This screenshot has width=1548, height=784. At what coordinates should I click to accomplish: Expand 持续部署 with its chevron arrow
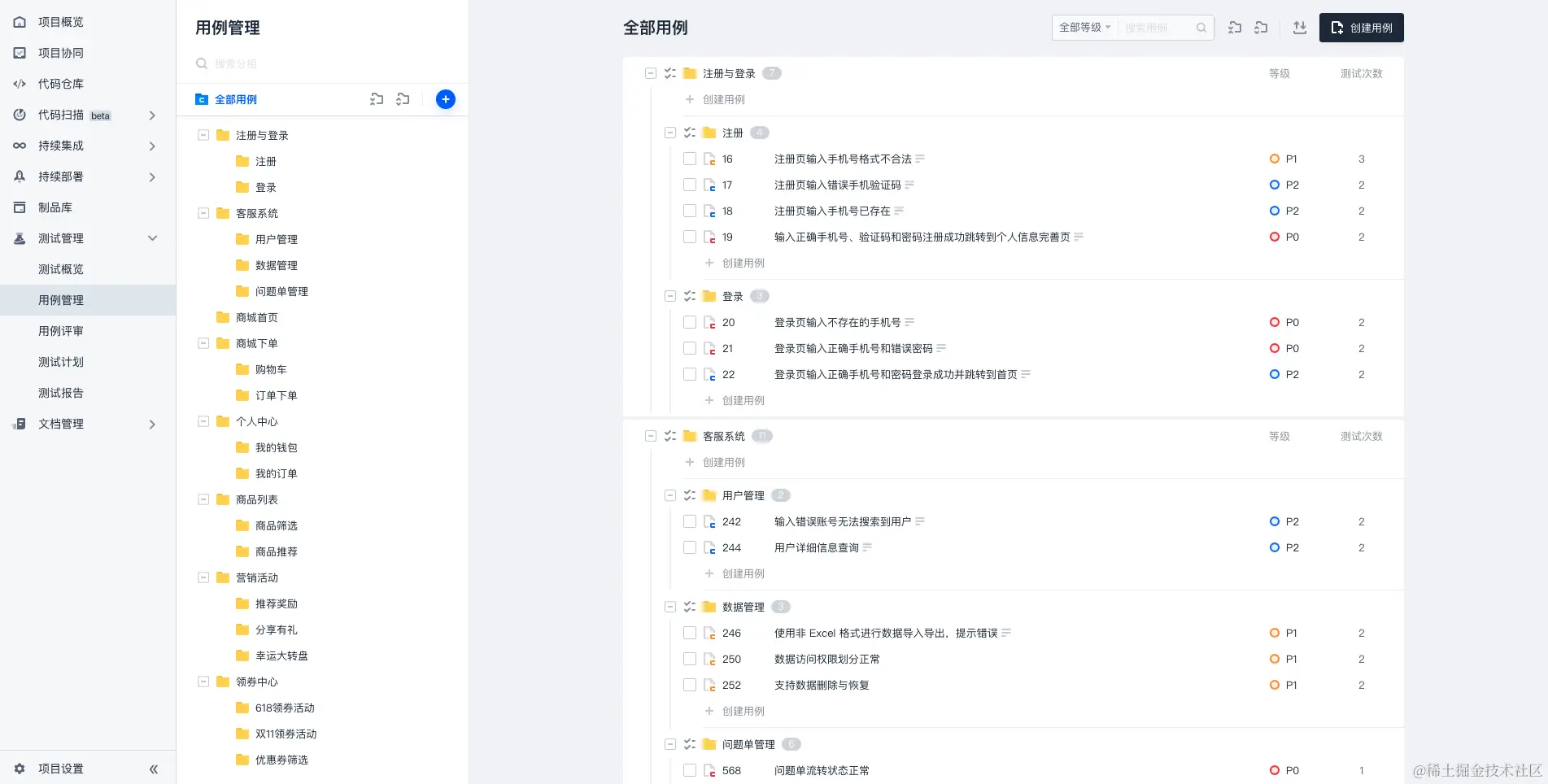[151, 176]
